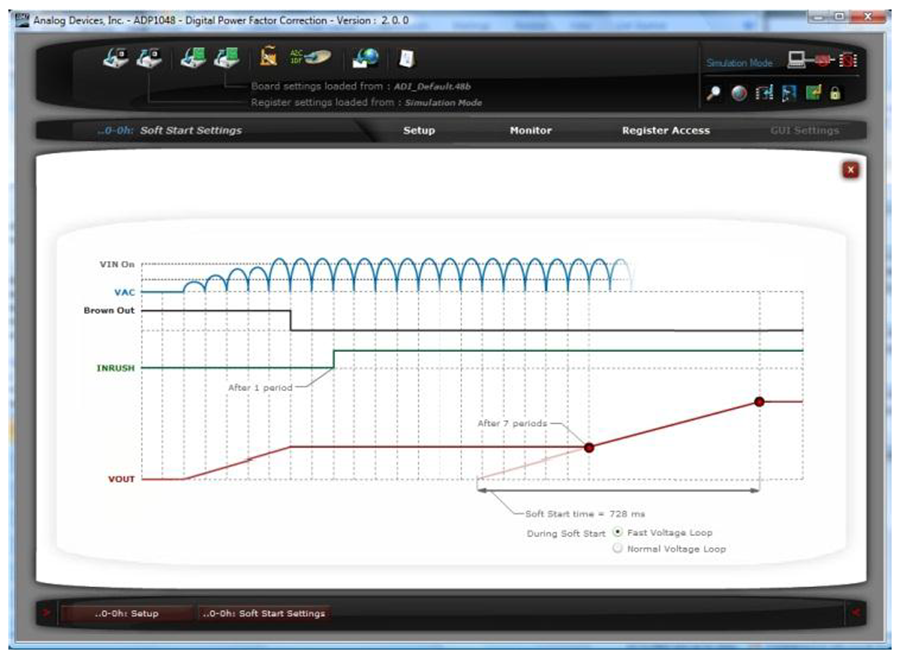Close the ADP1048 application window
This screenshot has height=658, width=900.
tap(868, 17)
